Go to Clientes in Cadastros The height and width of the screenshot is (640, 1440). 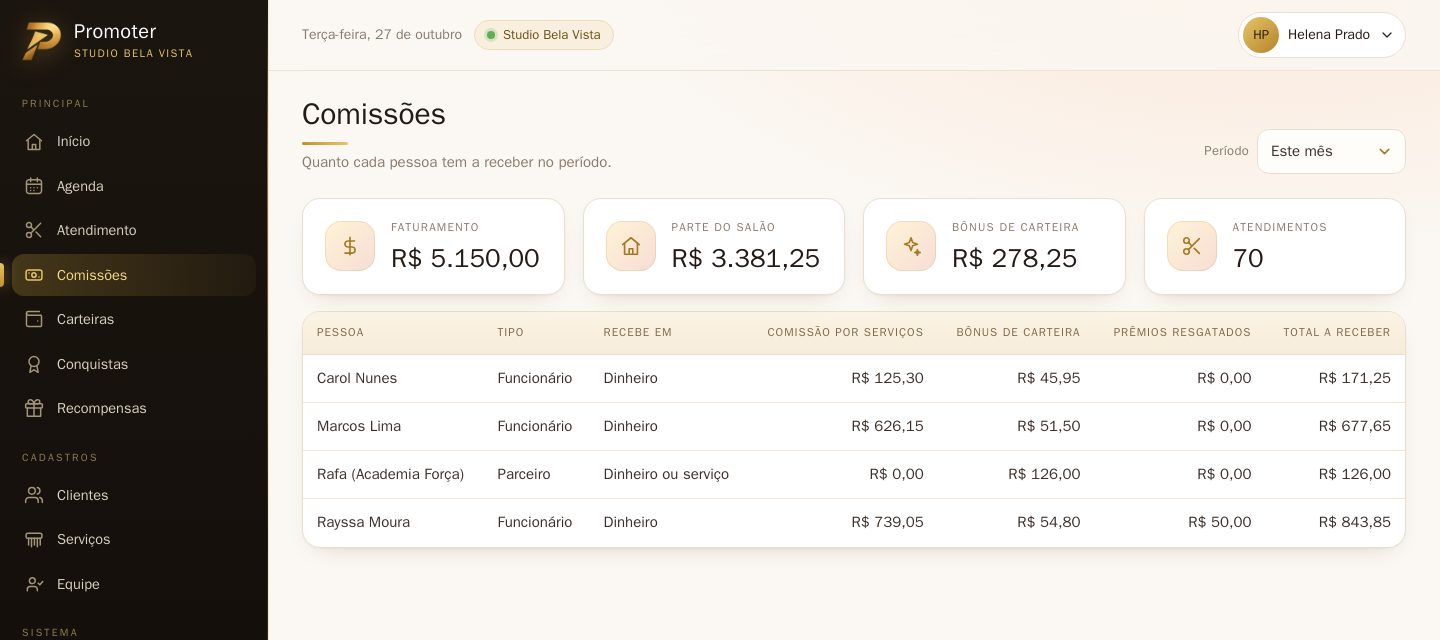pos(134,495)
